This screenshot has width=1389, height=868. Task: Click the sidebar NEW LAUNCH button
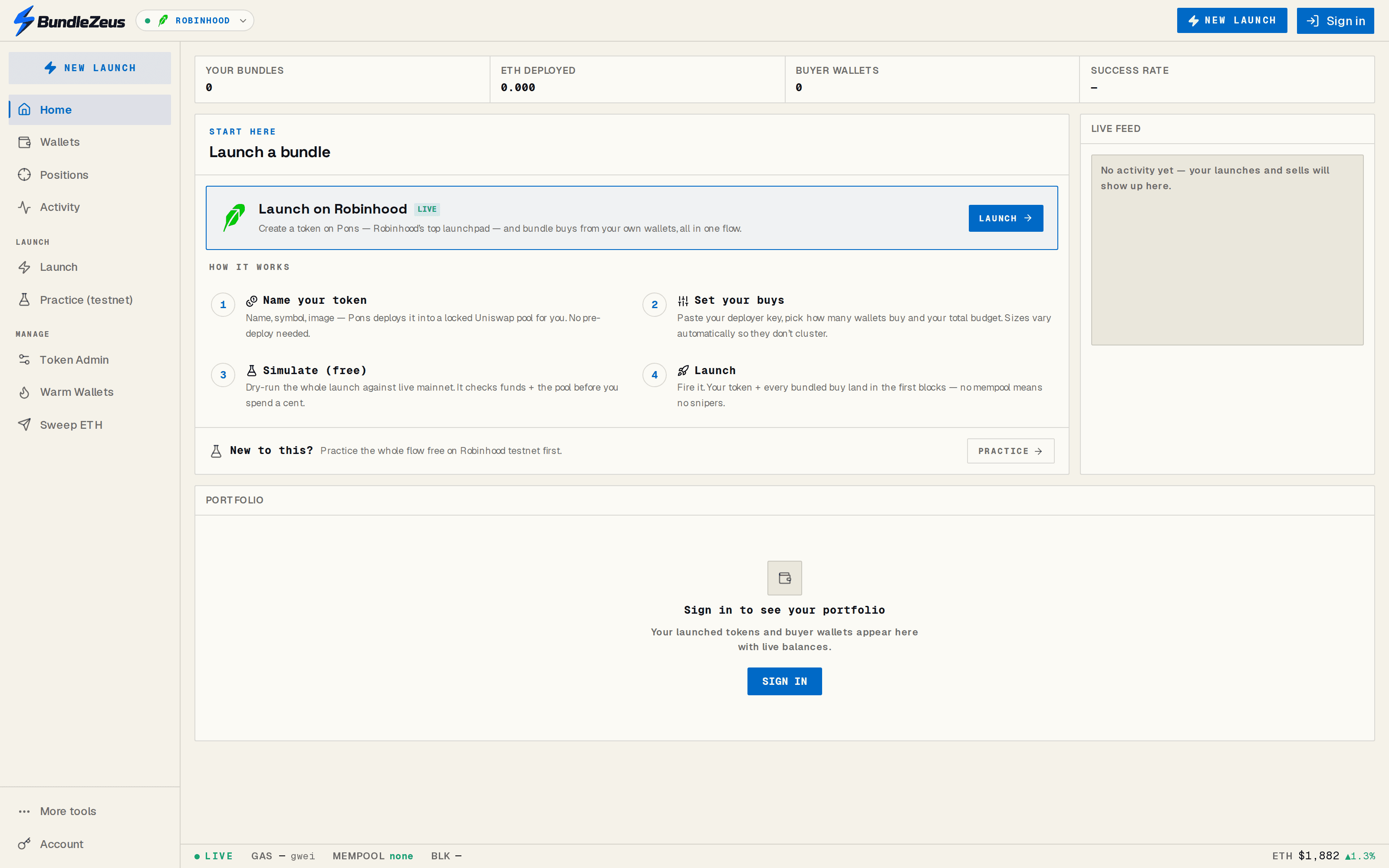pos(89,68)
